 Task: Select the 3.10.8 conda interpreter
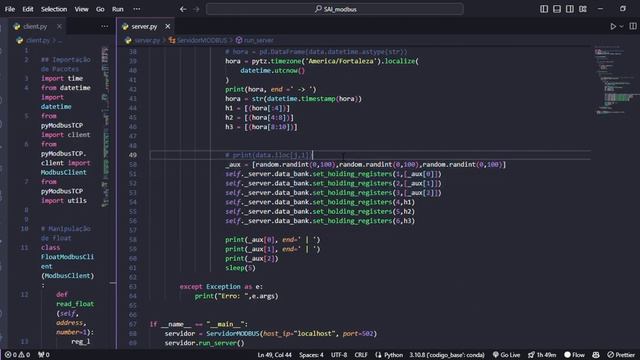(447, 355)
